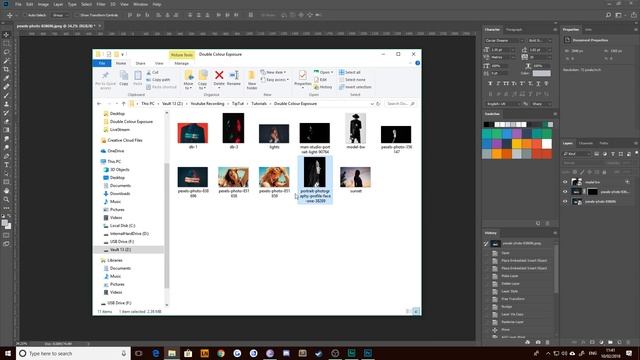This screenshot has height=360, width=640.
Task: Click Explorer search box
Action: (x=400, y=104)
